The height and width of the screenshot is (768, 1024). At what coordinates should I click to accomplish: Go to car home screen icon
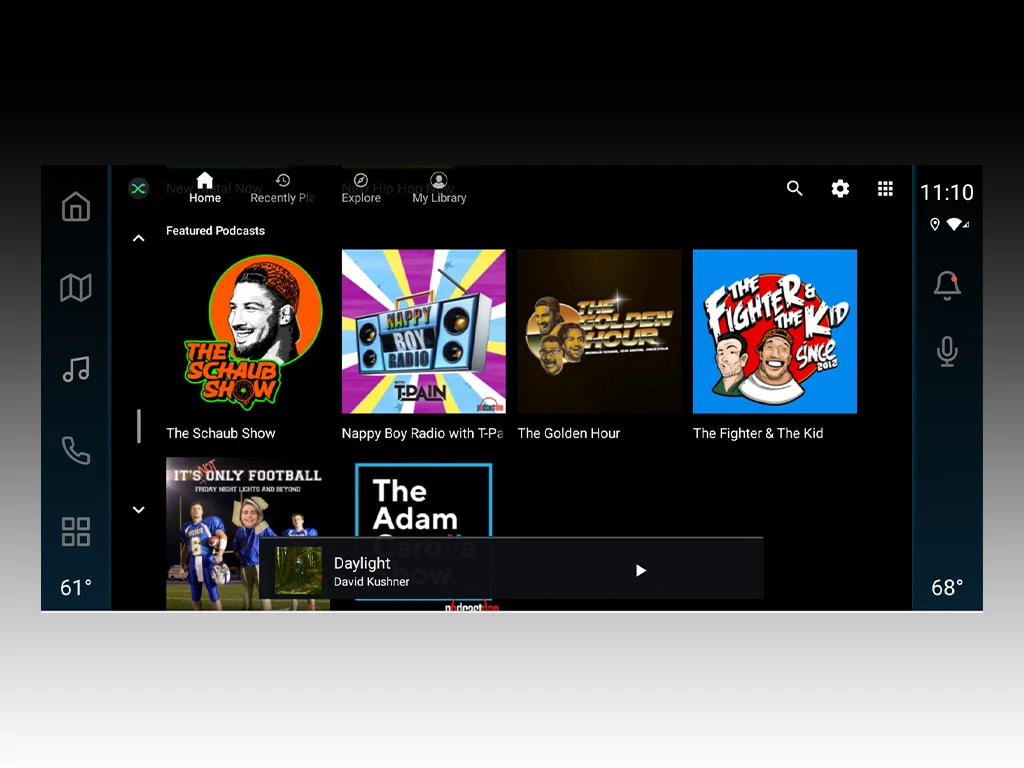[76, 207]
